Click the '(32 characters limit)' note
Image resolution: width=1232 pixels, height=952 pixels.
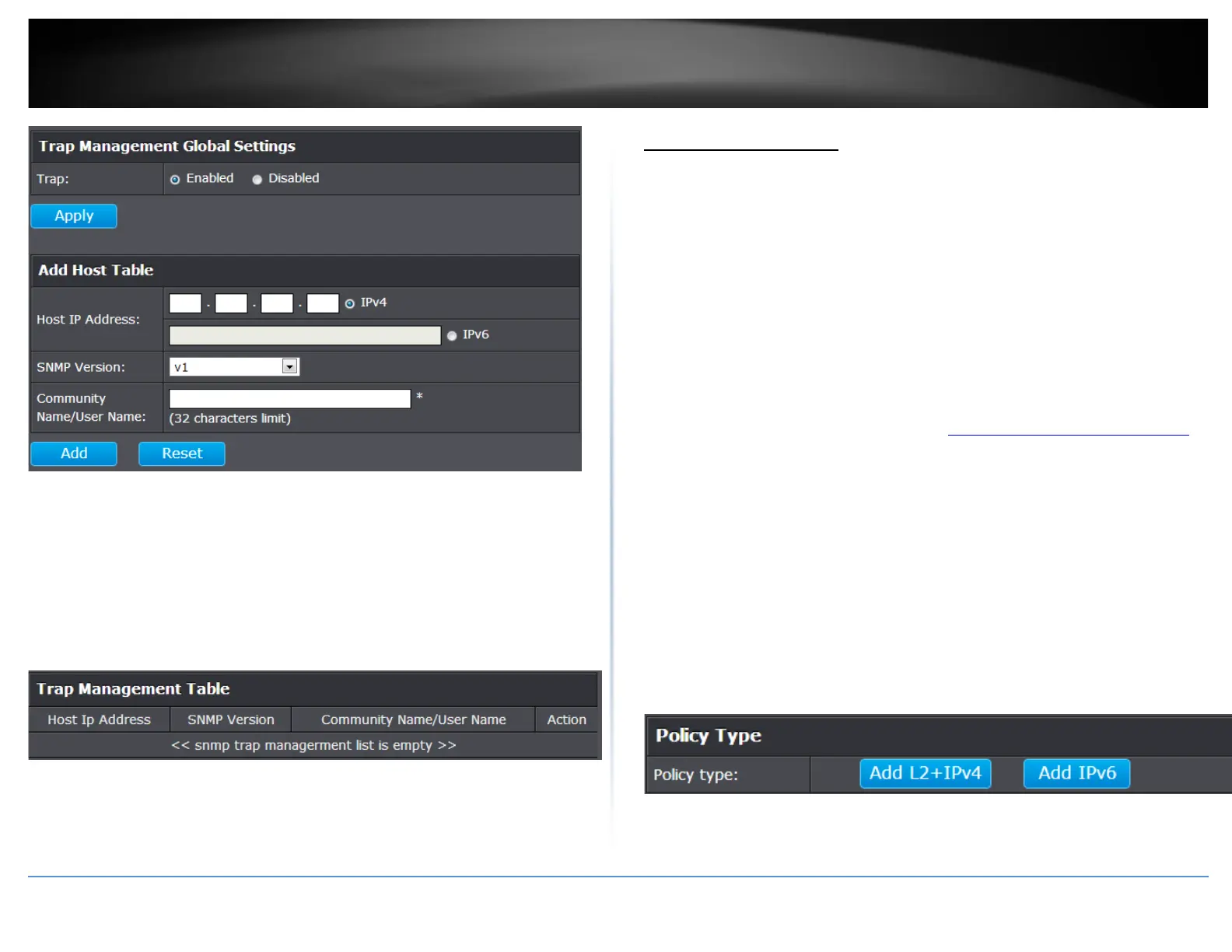click(x=230, y=418)
